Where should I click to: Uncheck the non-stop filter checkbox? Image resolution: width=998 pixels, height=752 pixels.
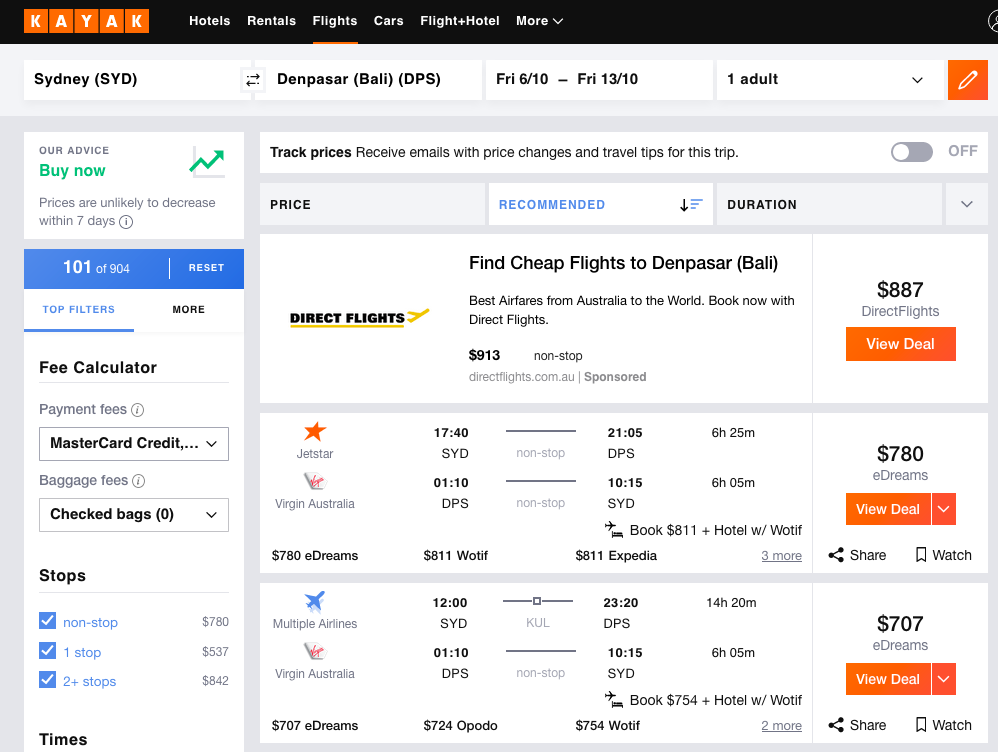(x=48, y=621)
